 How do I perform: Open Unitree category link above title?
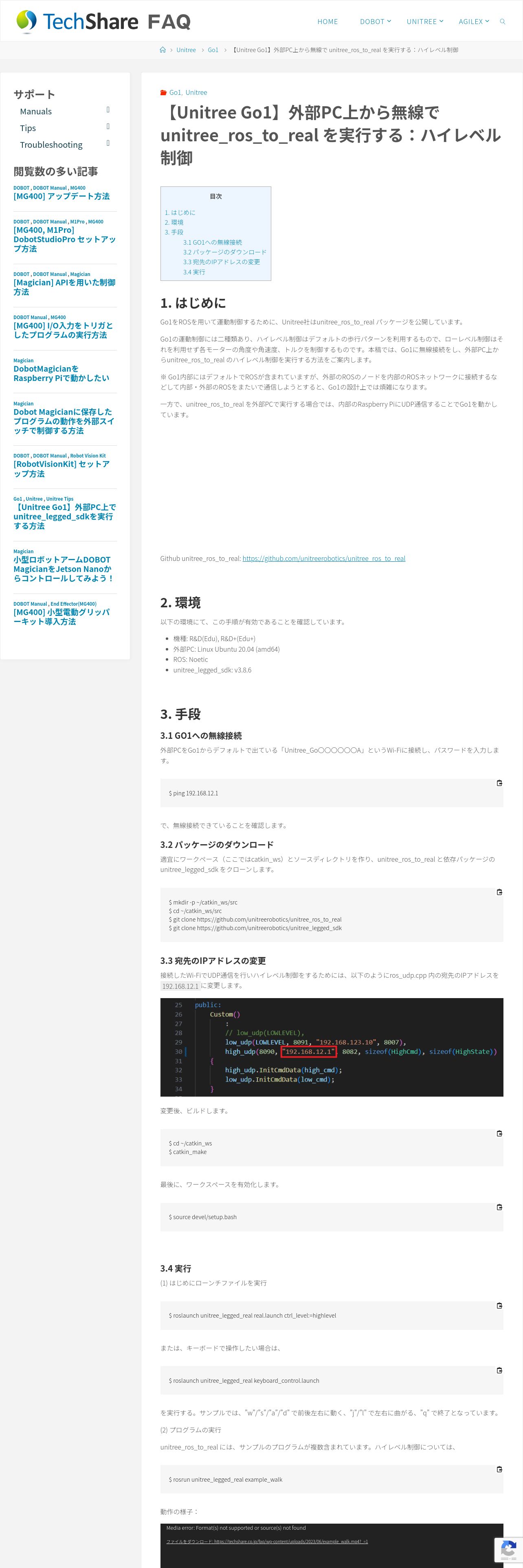196,92
